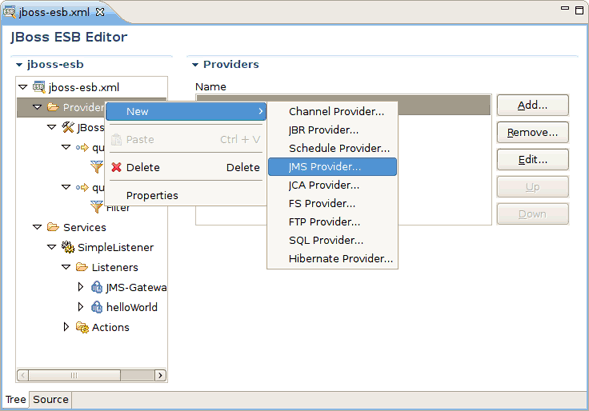Choose Hibernate Provider... option
The height and width of the screenshot is (411, 589).
tap(332, 258)
